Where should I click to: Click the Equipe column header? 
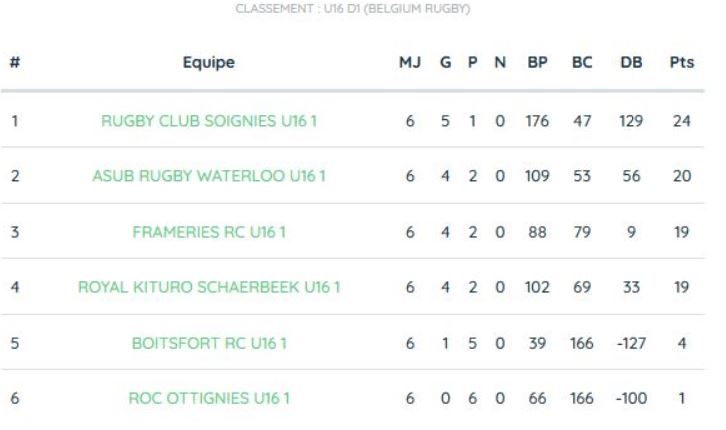(x=209, y=62)
